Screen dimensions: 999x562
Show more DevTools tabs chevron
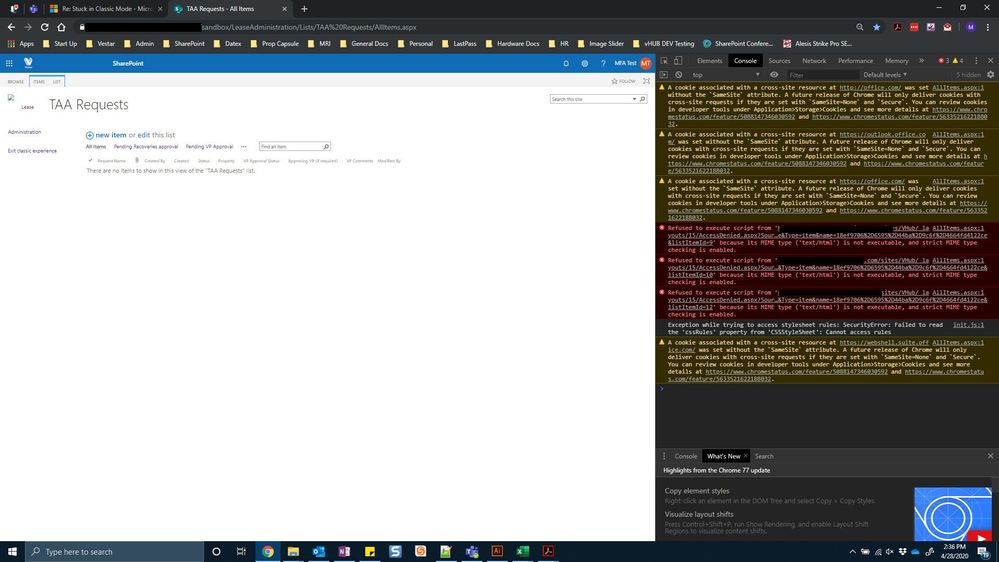(921, 61)
